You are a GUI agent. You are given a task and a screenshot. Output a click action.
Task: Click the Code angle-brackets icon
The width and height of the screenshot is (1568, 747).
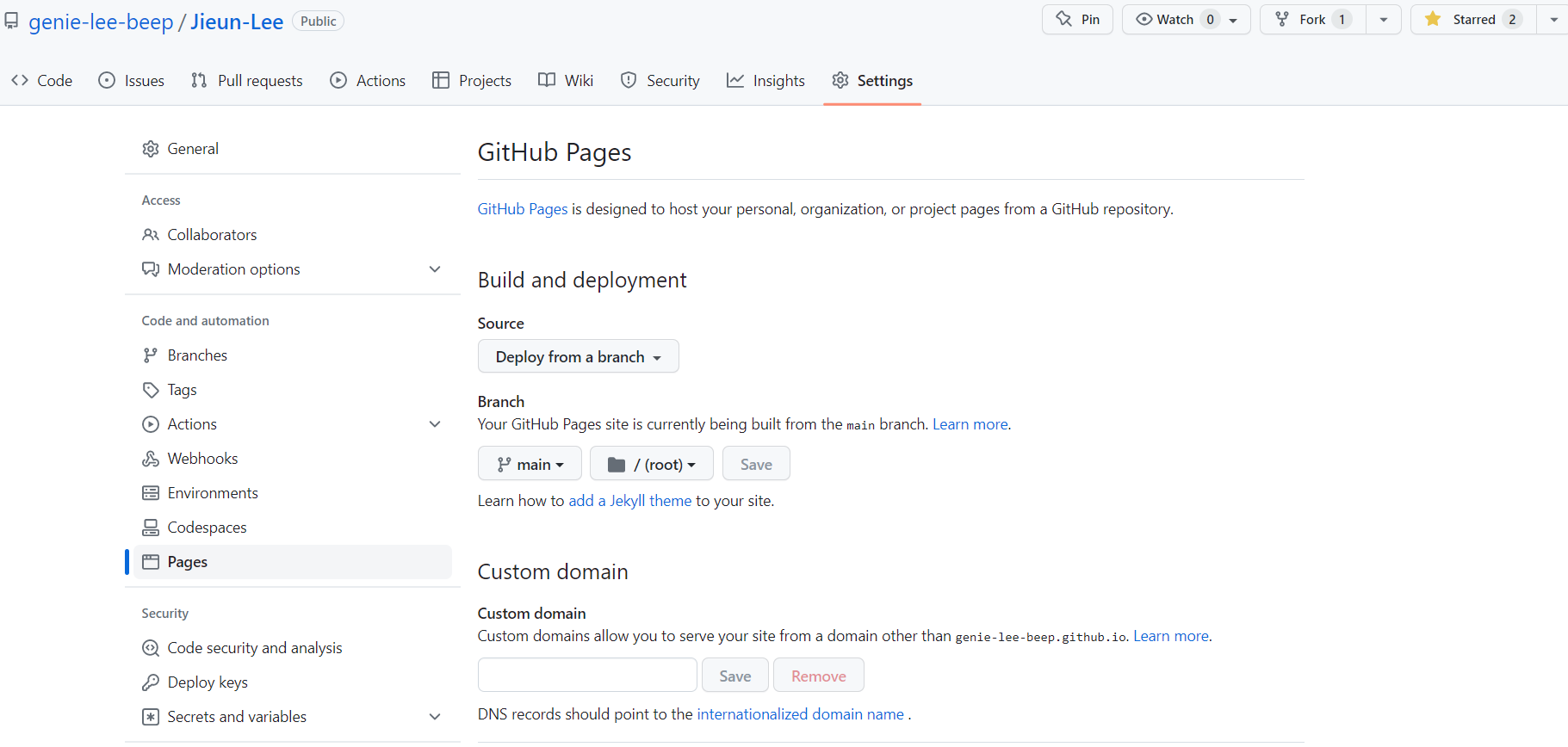20,80
